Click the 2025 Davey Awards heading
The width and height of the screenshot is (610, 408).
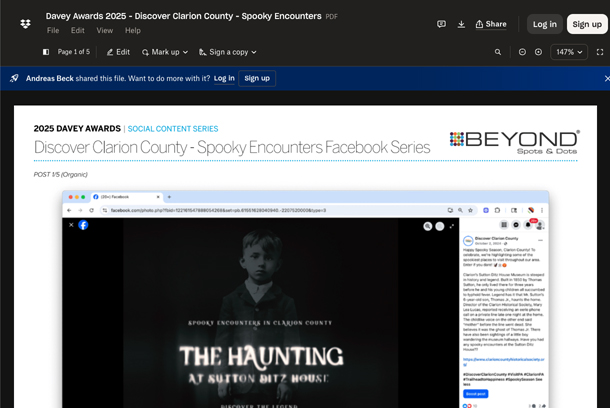pyautogui.click(x=77, y=129)
